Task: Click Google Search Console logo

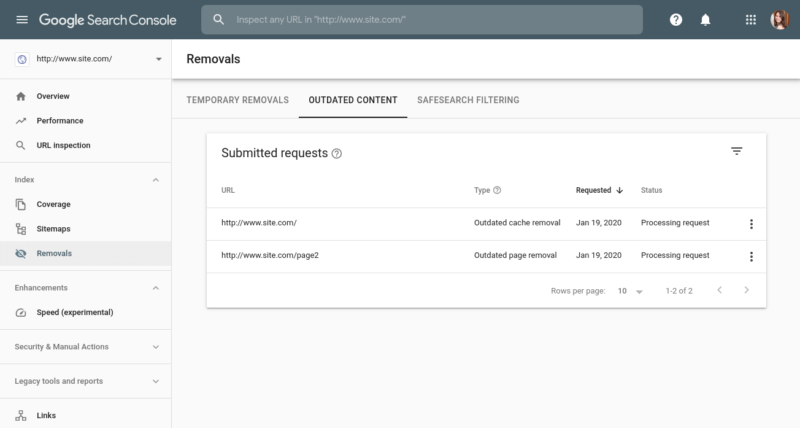Action: (108, 20)
